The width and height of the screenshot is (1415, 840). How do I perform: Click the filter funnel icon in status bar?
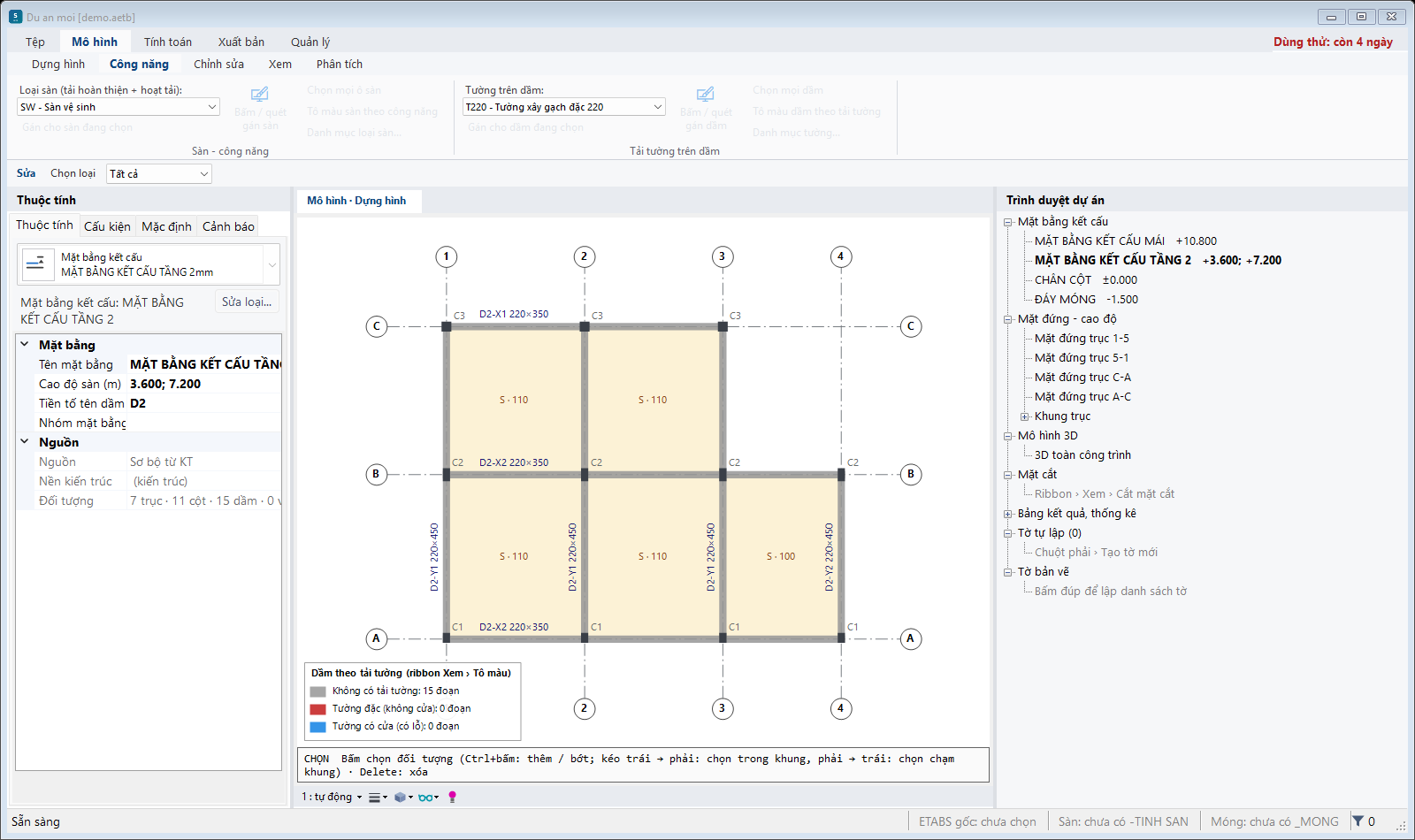coord(1358,821)
